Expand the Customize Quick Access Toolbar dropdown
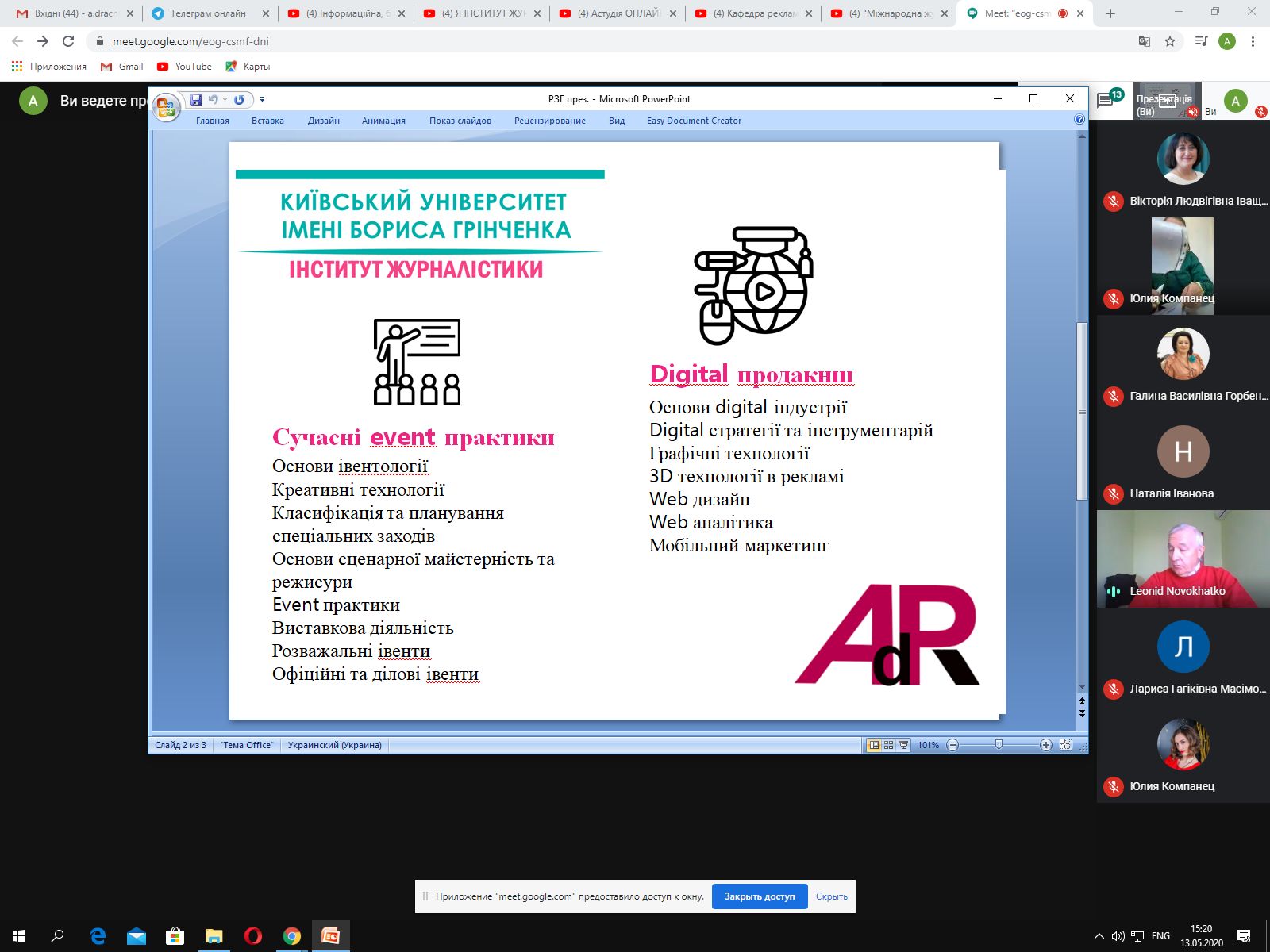This screenshot has height=952, width=1270. pyautogui.click(x=262, y=99)
